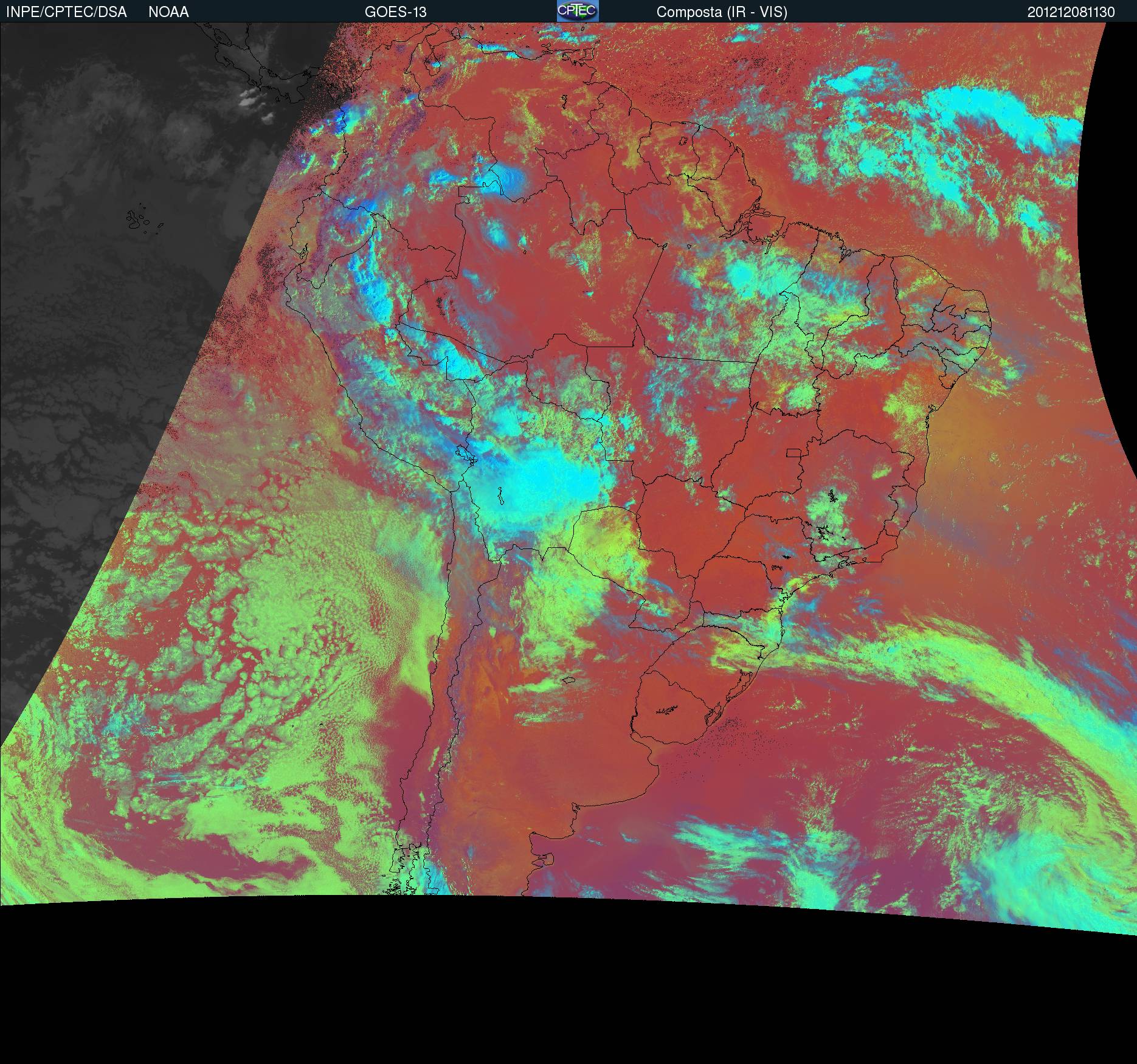The image size is (1137, 1064).
Task: Click the GOES-13 satellite label
Action: click(x=396, y=12)
